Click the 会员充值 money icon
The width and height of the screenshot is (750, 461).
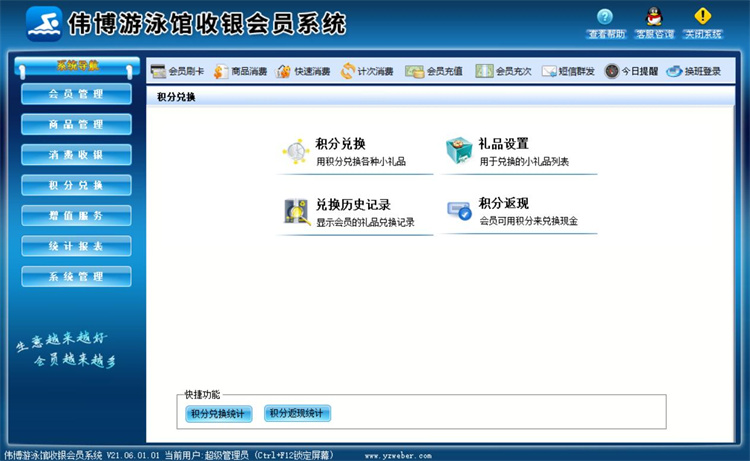click(414, 71)
